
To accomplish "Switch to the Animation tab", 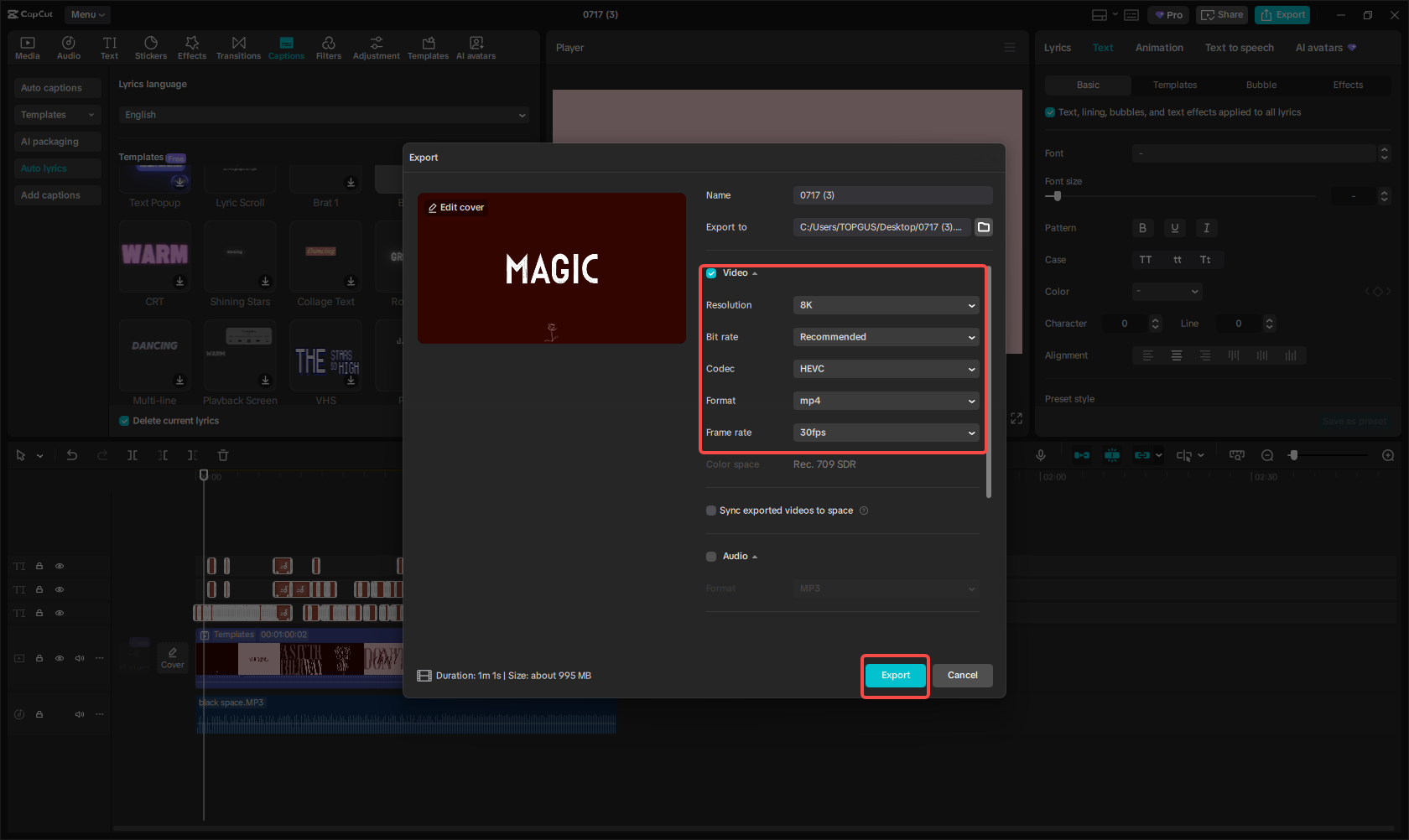I will tap(1159, 47).
